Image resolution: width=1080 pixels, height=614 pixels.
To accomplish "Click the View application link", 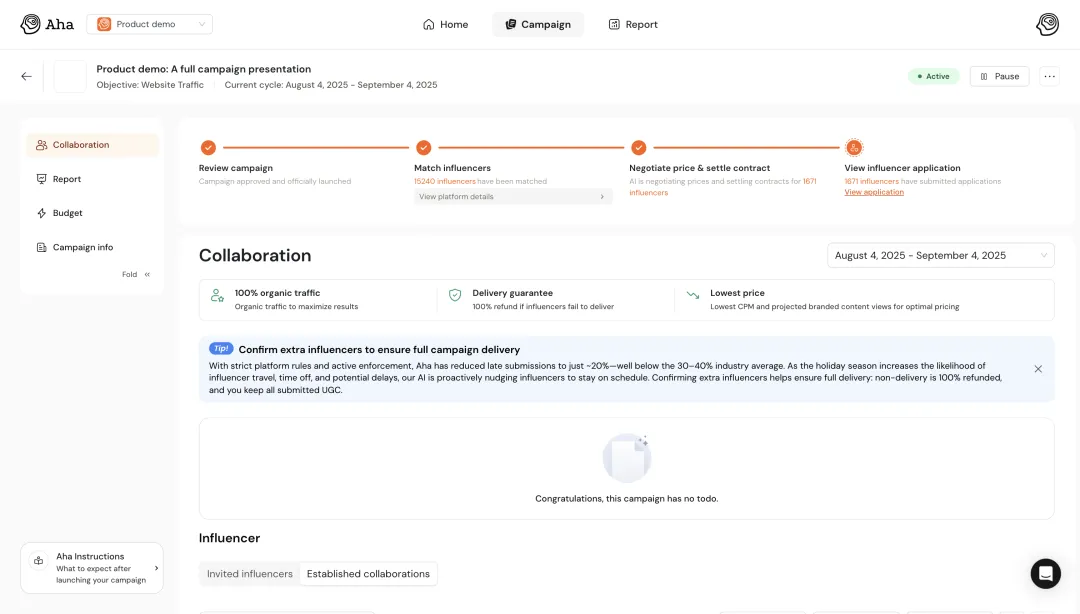I will click(x=873, y=192).
